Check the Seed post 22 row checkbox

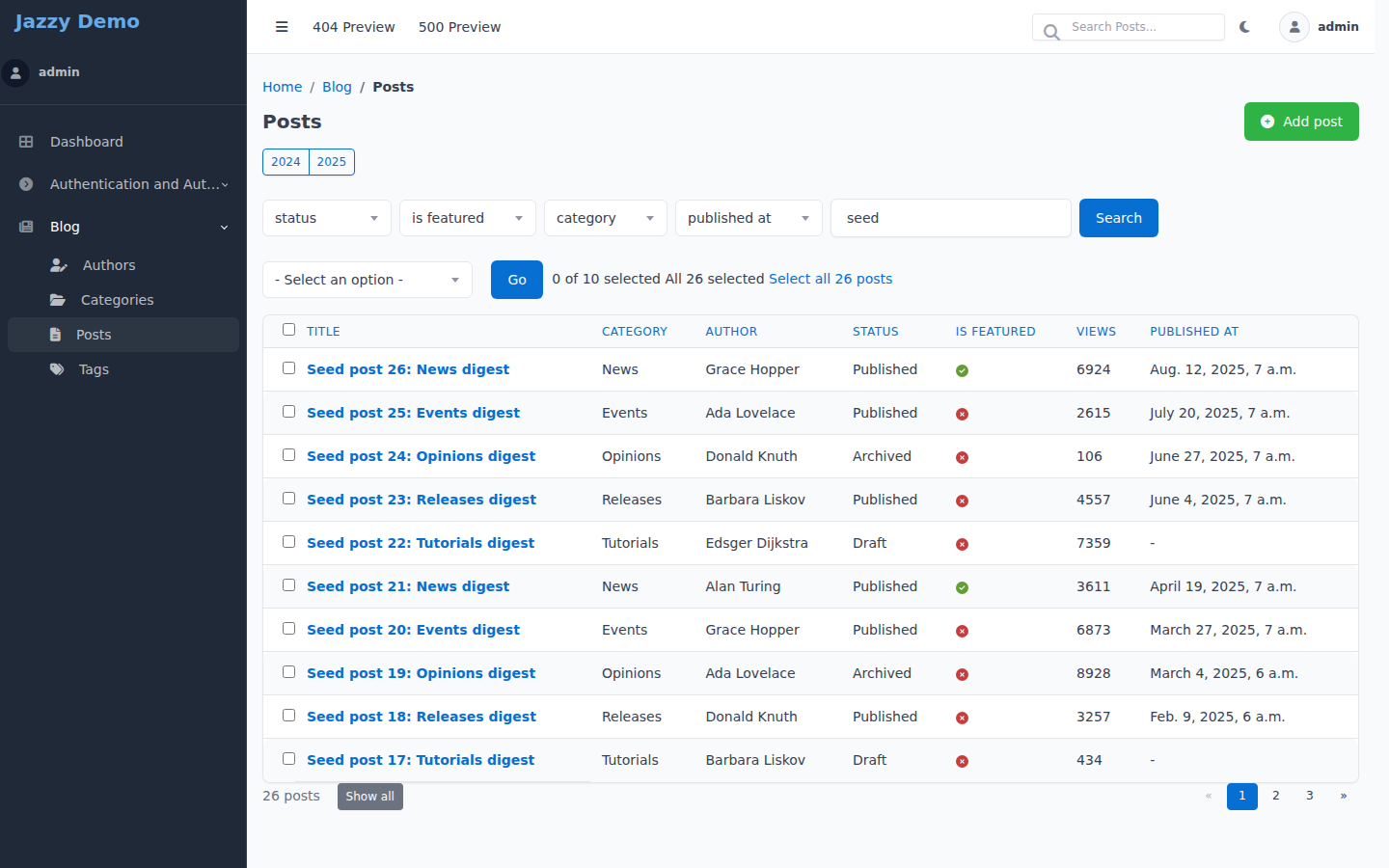(x=288, y=541)
